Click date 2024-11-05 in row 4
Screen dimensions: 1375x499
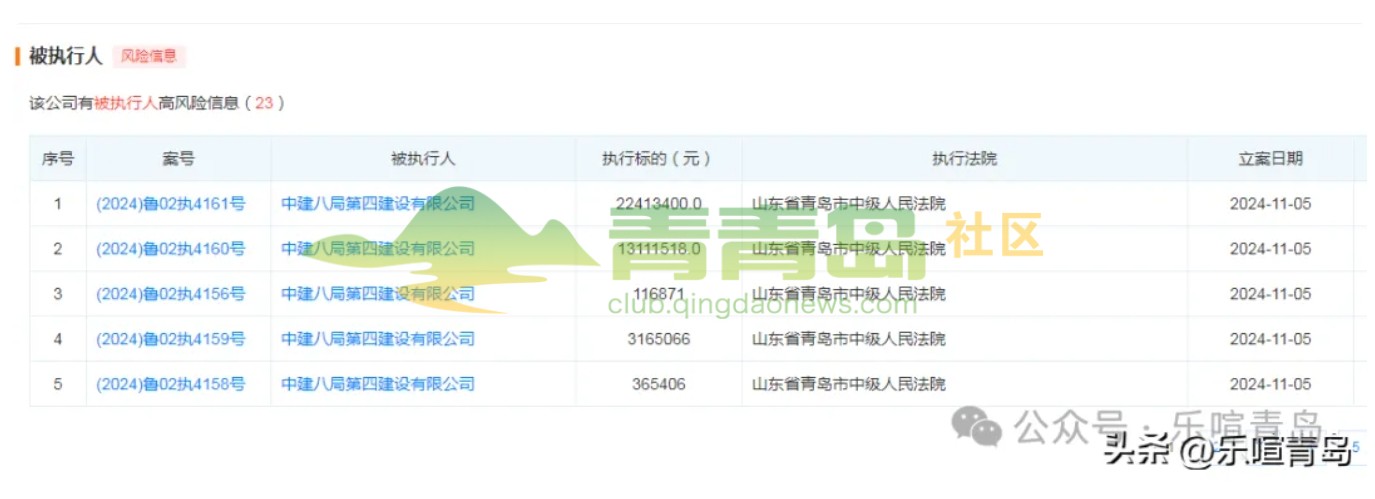(x=1270, y=339)
